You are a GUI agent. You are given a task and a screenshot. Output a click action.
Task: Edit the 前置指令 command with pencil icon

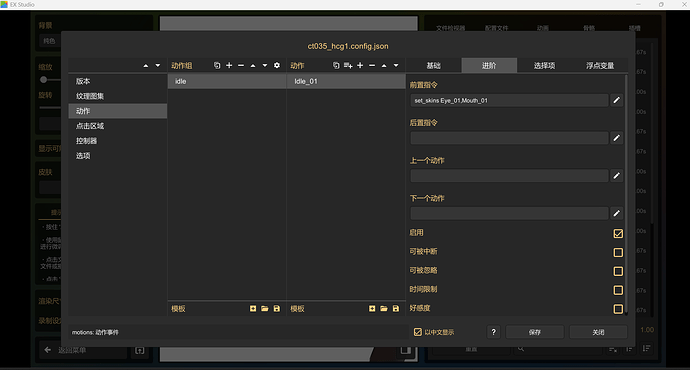(617, 100)
